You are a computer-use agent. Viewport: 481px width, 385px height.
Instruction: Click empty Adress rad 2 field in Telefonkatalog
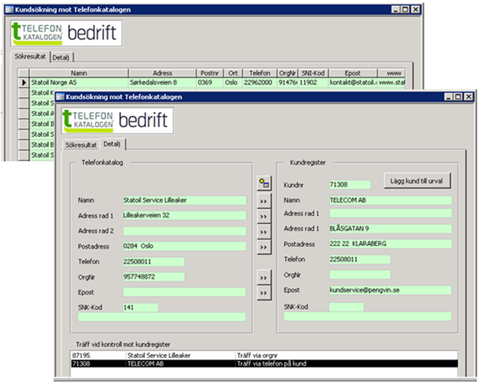coord(184,231)
